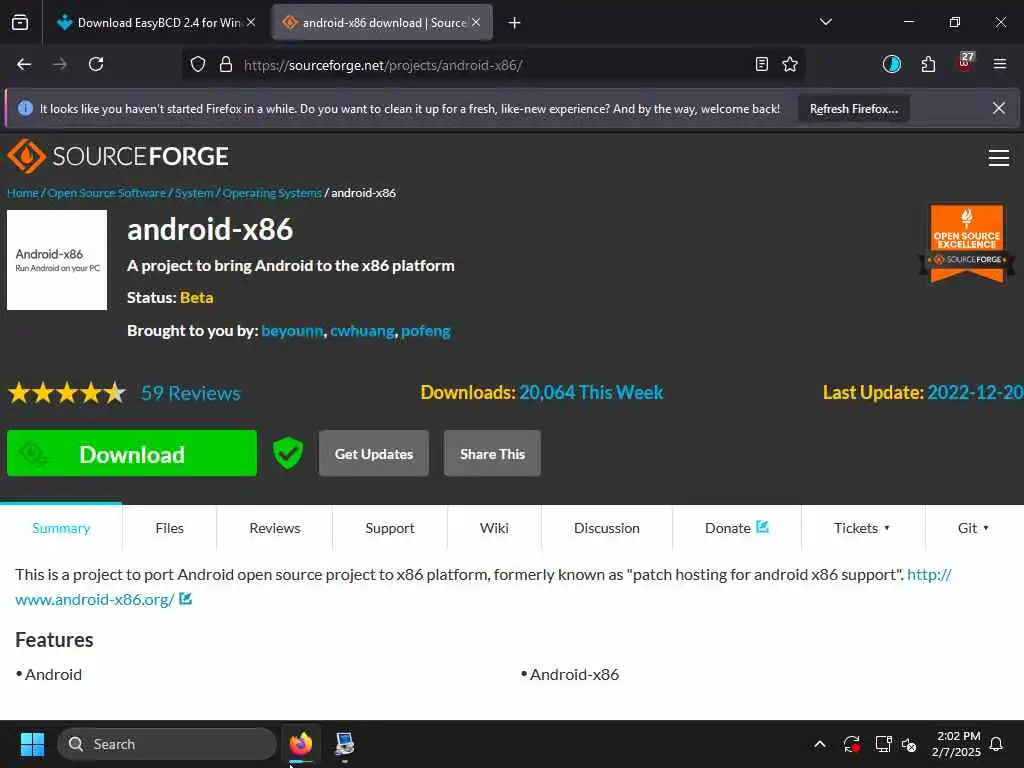Dismiss the Refresh Firefox notification bar
The width and height of the screenshot is (1024, 768).
(999, 108)
